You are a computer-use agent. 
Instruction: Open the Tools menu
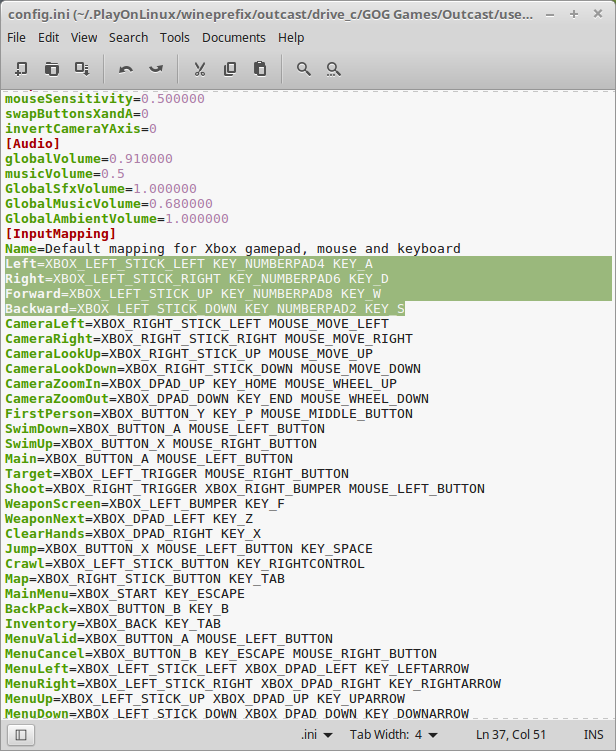coord(175,37)
